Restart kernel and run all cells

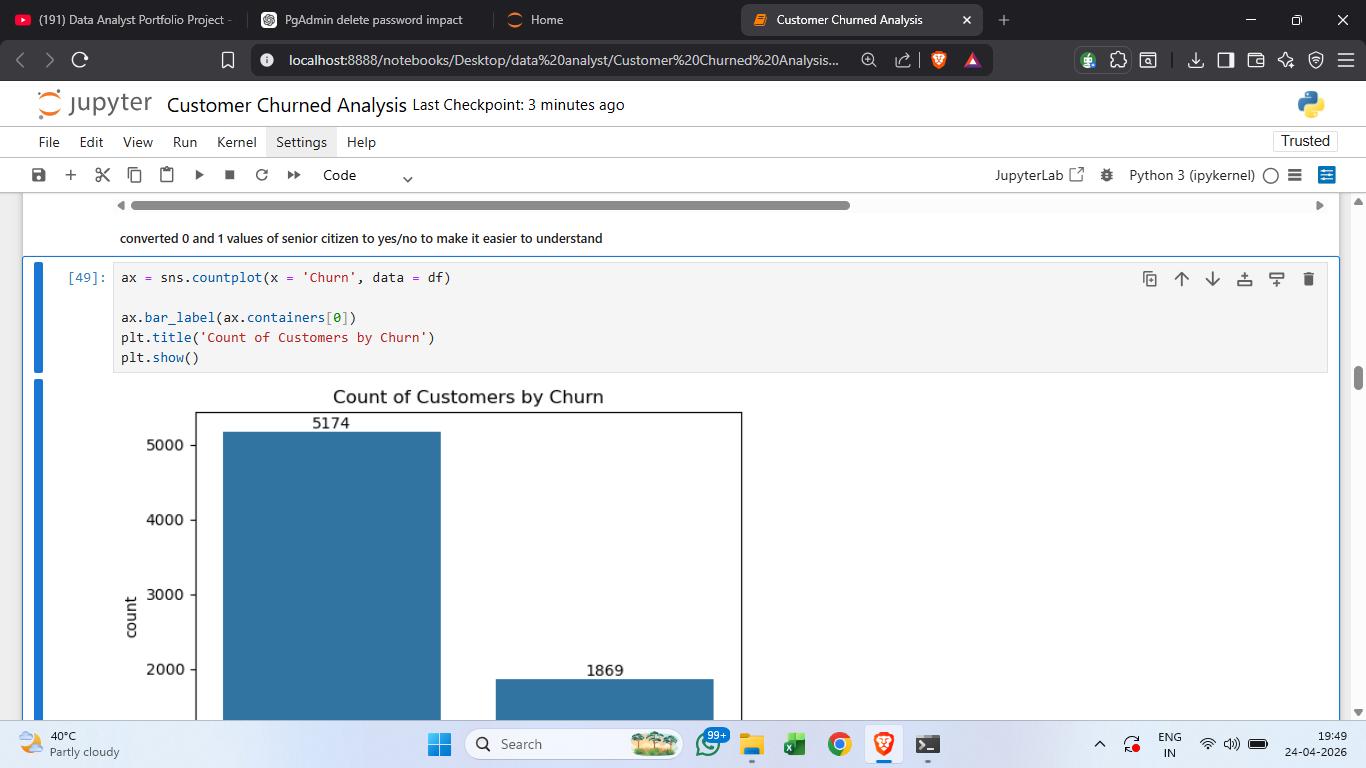point(294,175)
